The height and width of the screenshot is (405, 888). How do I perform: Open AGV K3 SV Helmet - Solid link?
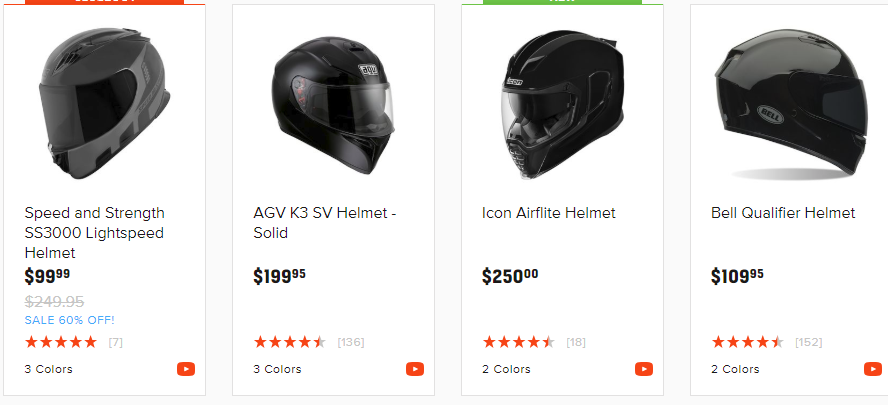click(325, 223)
